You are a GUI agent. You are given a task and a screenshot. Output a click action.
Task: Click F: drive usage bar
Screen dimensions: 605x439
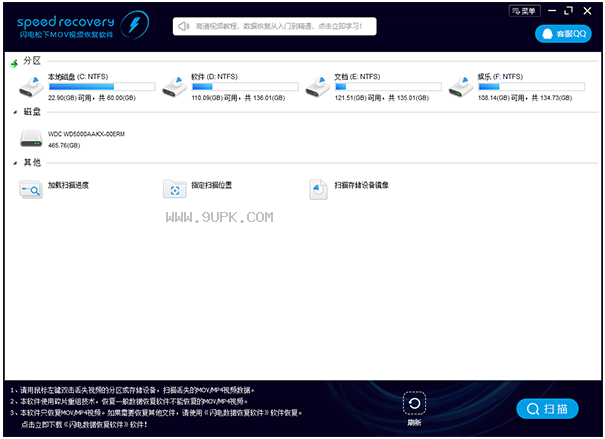pyautogui.click(x=531, y=87)
